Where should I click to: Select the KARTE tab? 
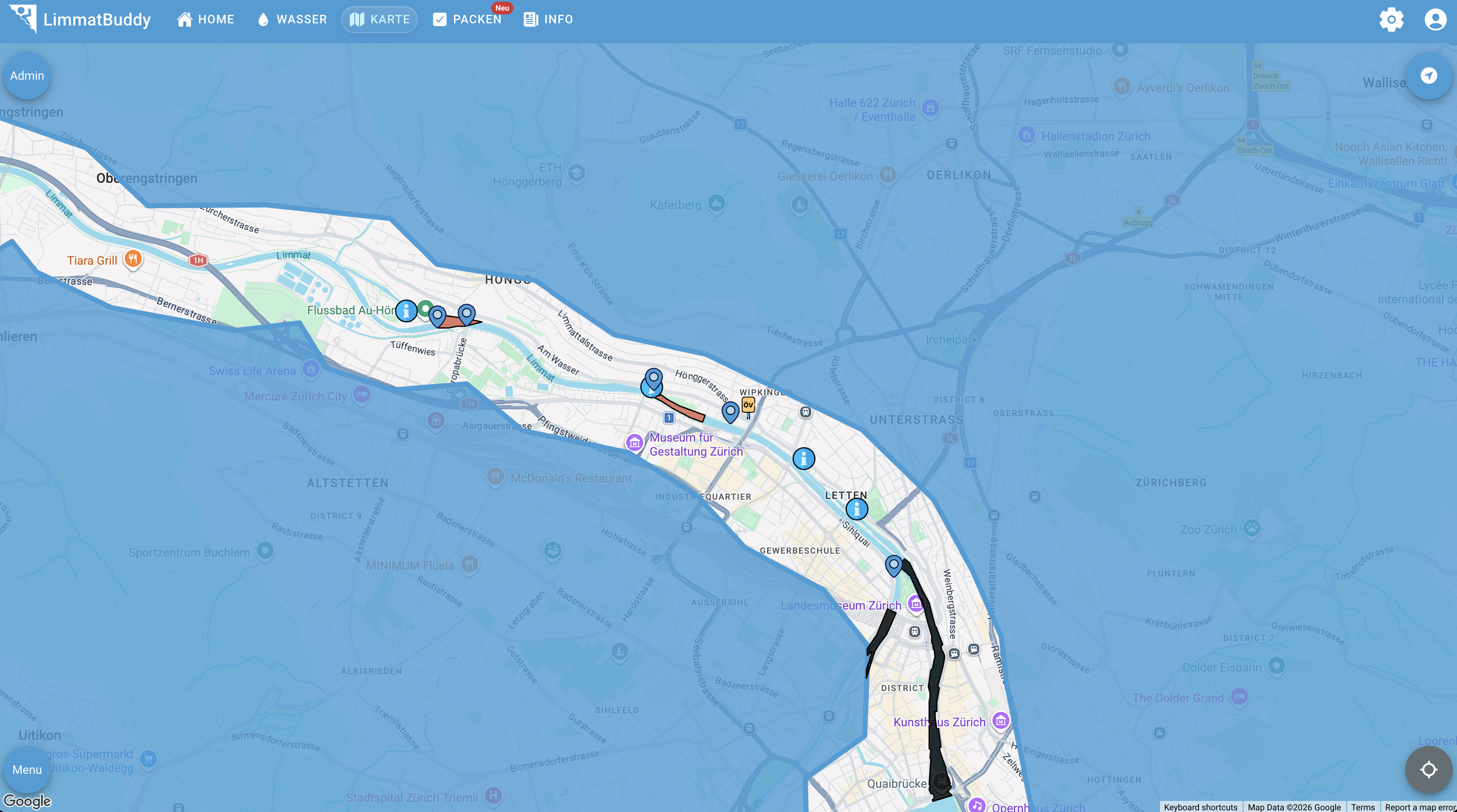pyautogui.click(x=379, y=19)
